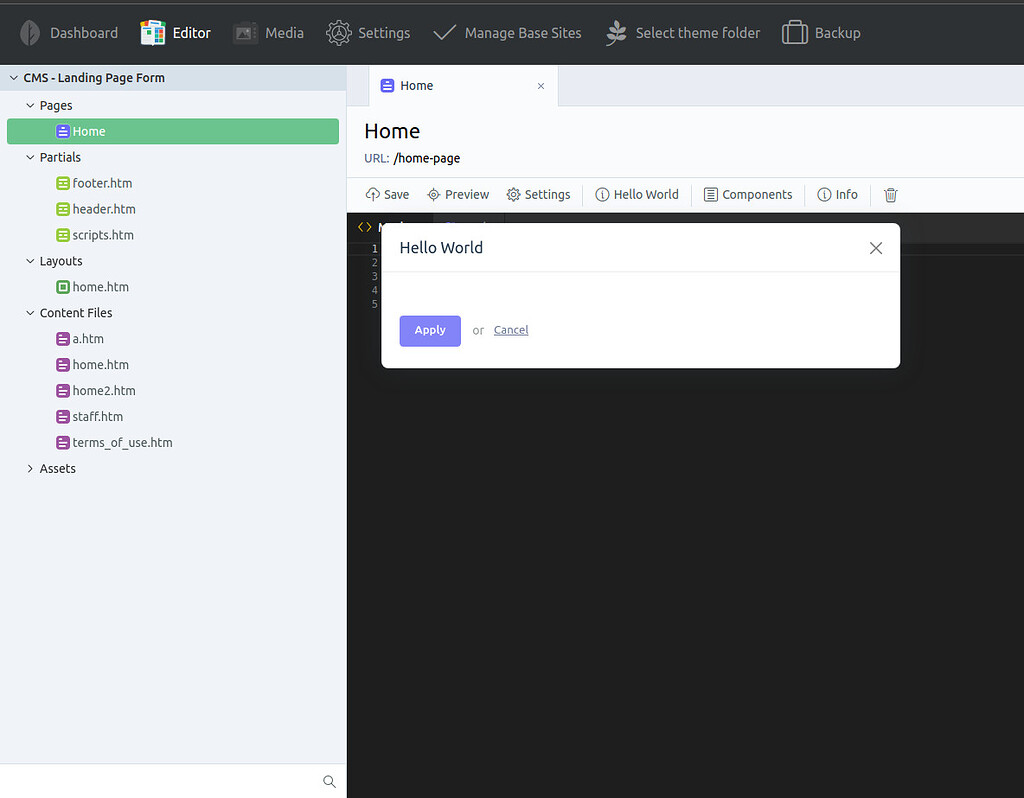
Task: Select the Dashboard icon in the top bar
Action: click(x=30, y=32)
